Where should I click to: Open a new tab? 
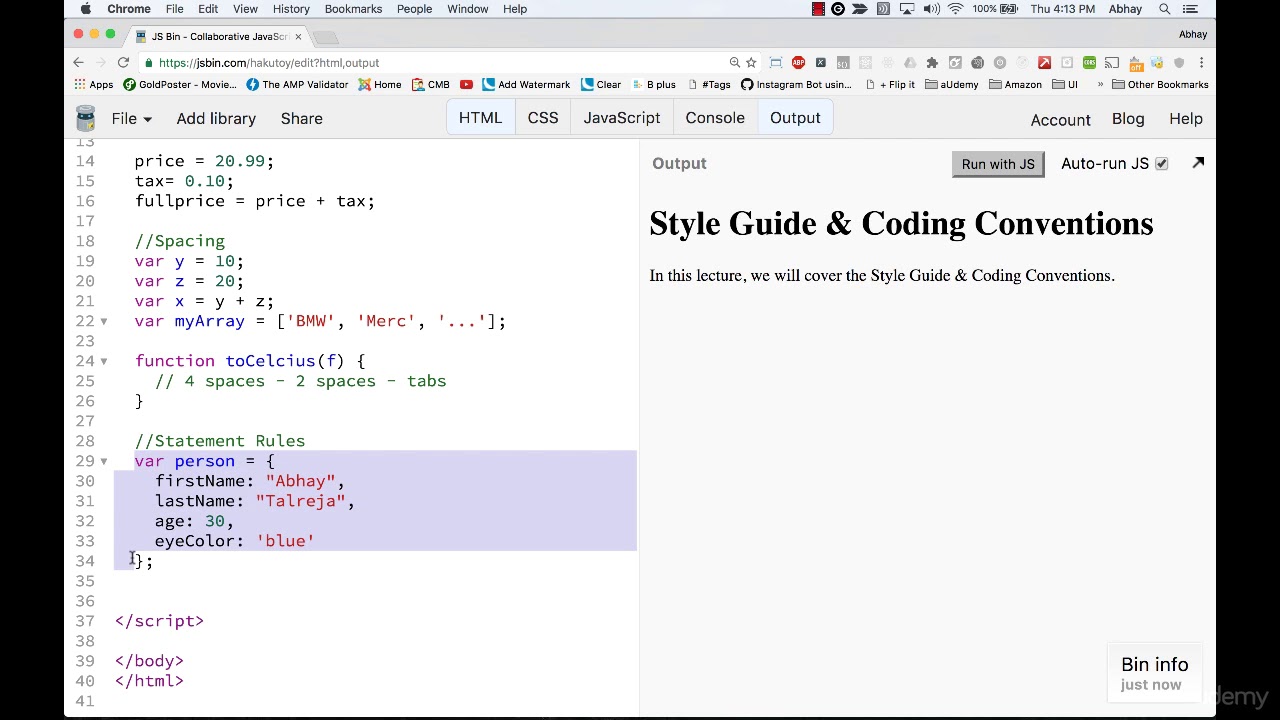pyautogui.click(x=326, y=37)
